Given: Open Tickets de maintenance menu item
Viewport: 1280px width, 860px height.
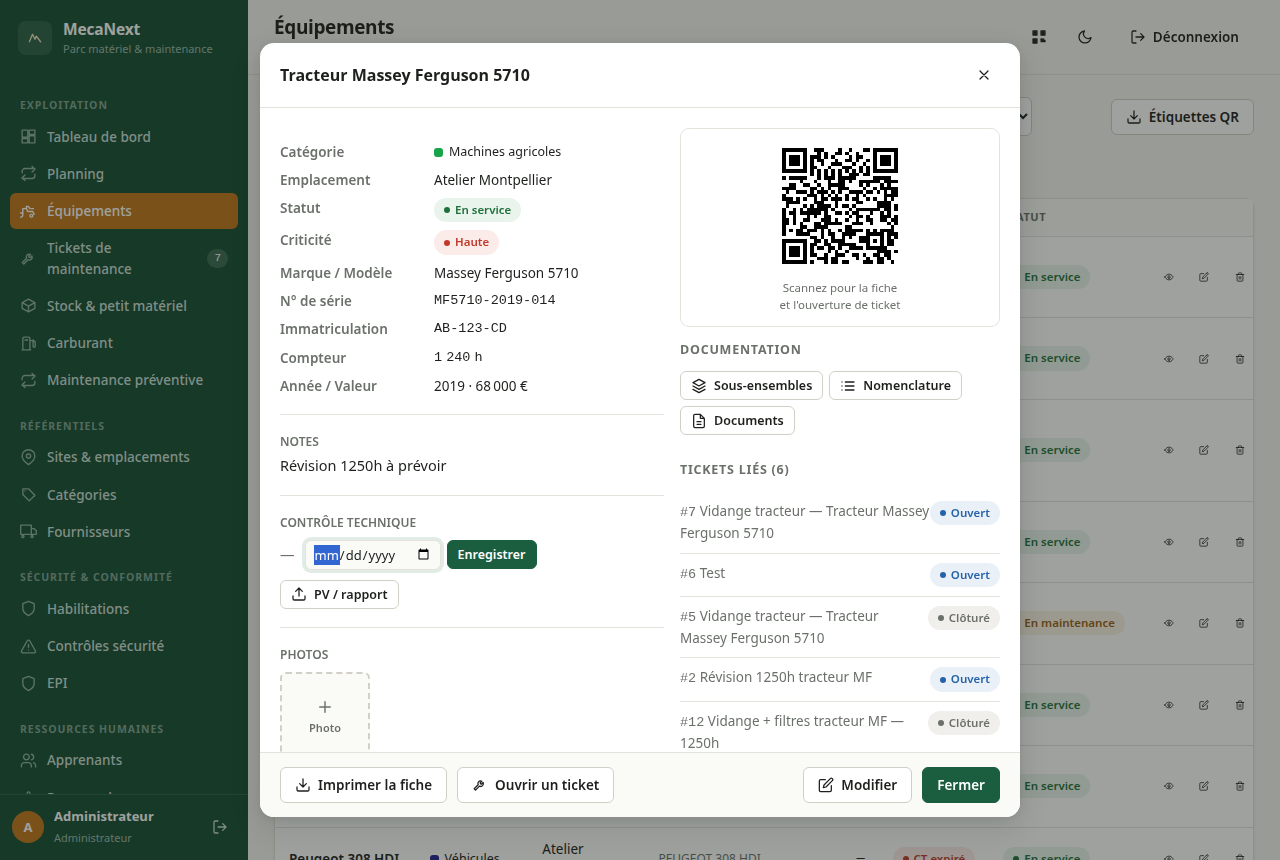Looking at the screenshot, I should point(124,258).
